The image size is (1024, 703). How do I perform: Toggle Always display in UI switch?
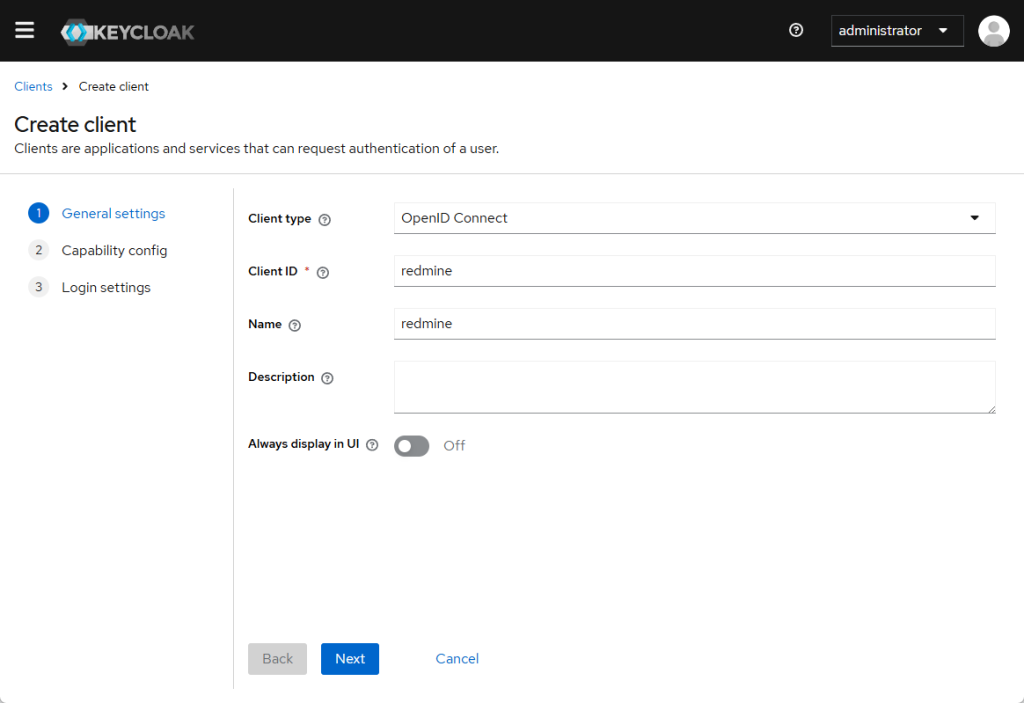[x=411, y=446]
